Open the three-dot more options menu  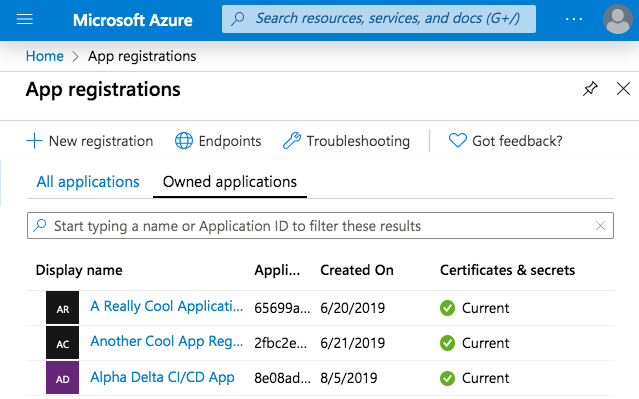point(574,19)
